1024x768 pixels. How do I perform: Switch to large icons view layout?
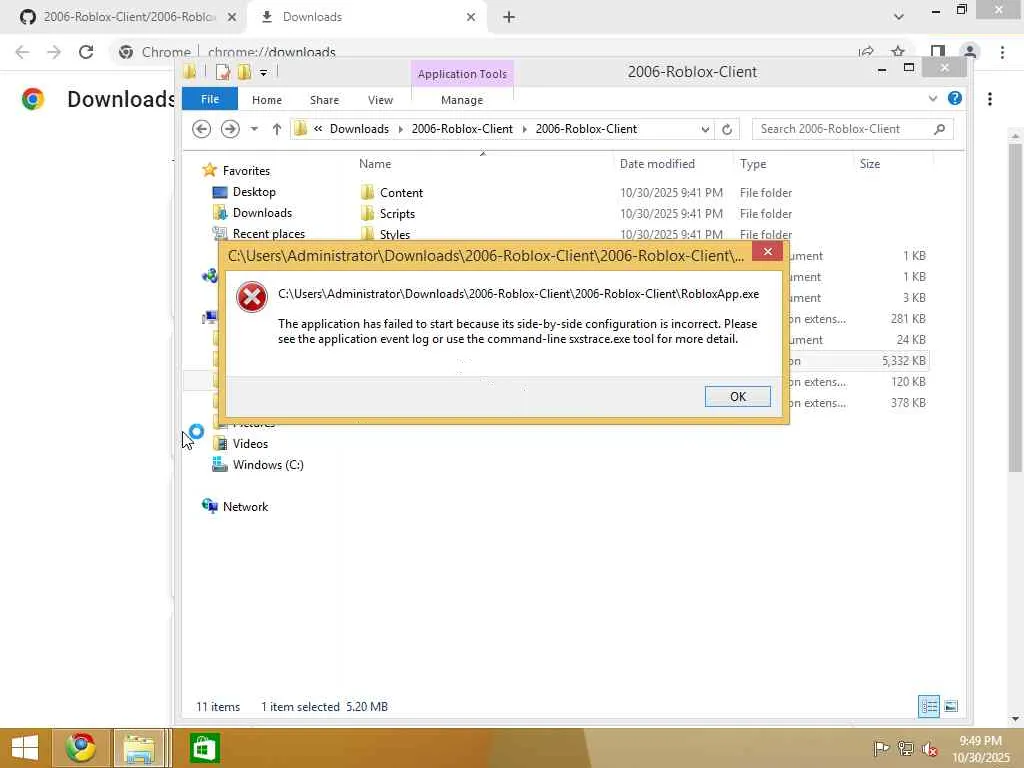tap(951, 706)
